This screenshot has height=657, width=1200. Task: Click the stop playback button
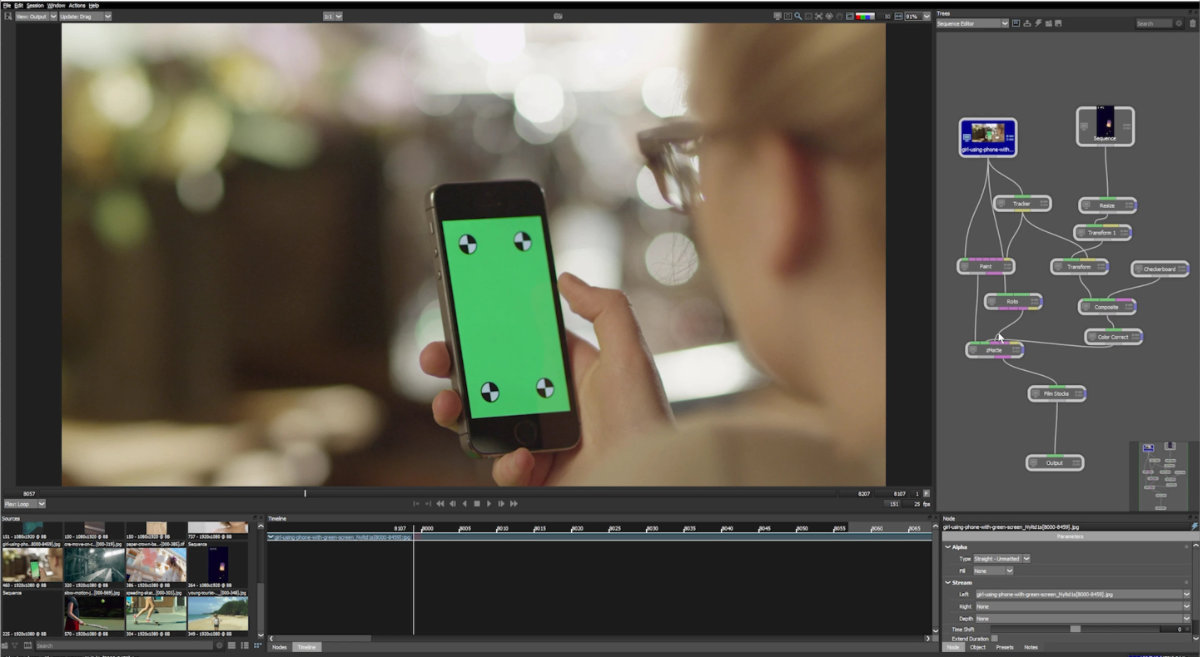pos(477,504)
